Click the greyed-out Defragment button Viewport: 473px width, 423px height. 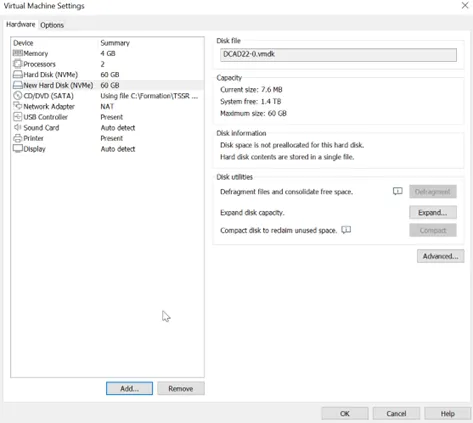point(433,192)
